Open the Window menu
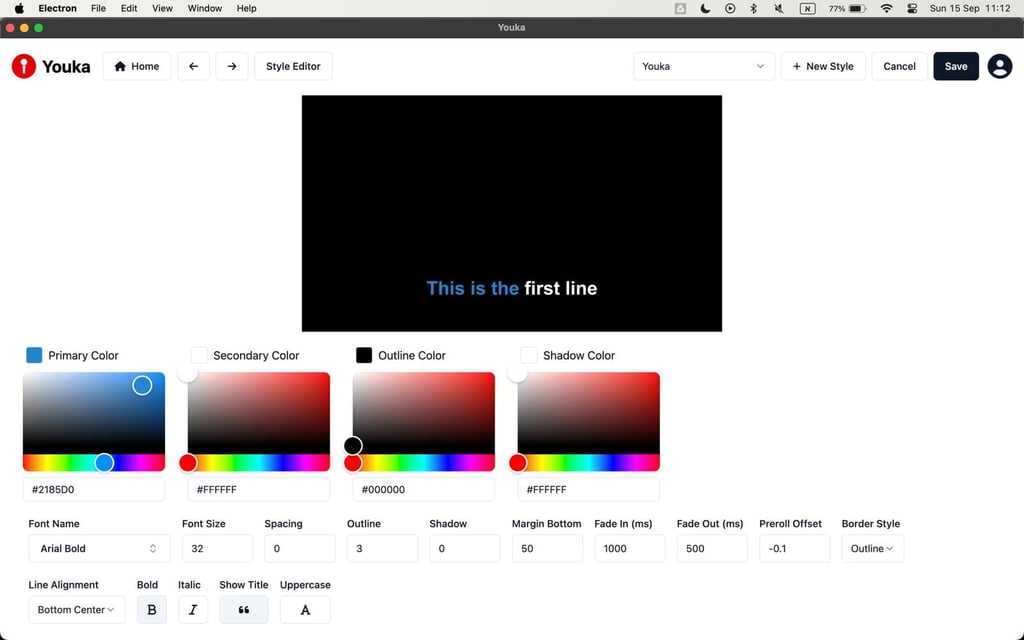 pos(205,8)
